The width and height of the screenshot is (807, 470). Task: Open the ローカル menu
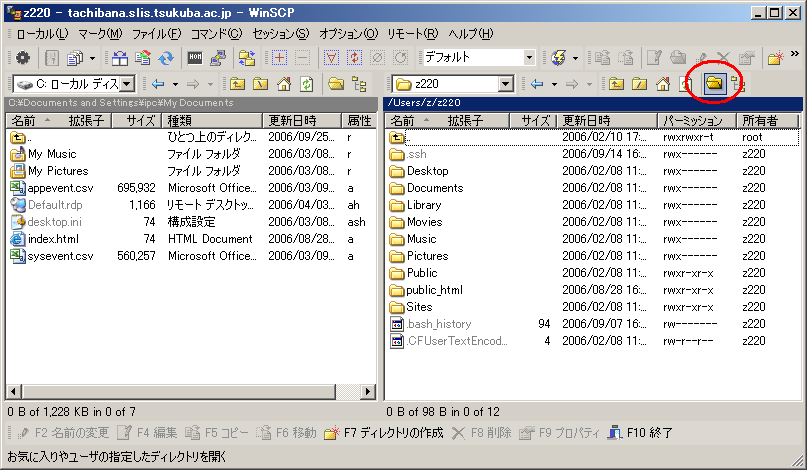(x=42, y=34)
